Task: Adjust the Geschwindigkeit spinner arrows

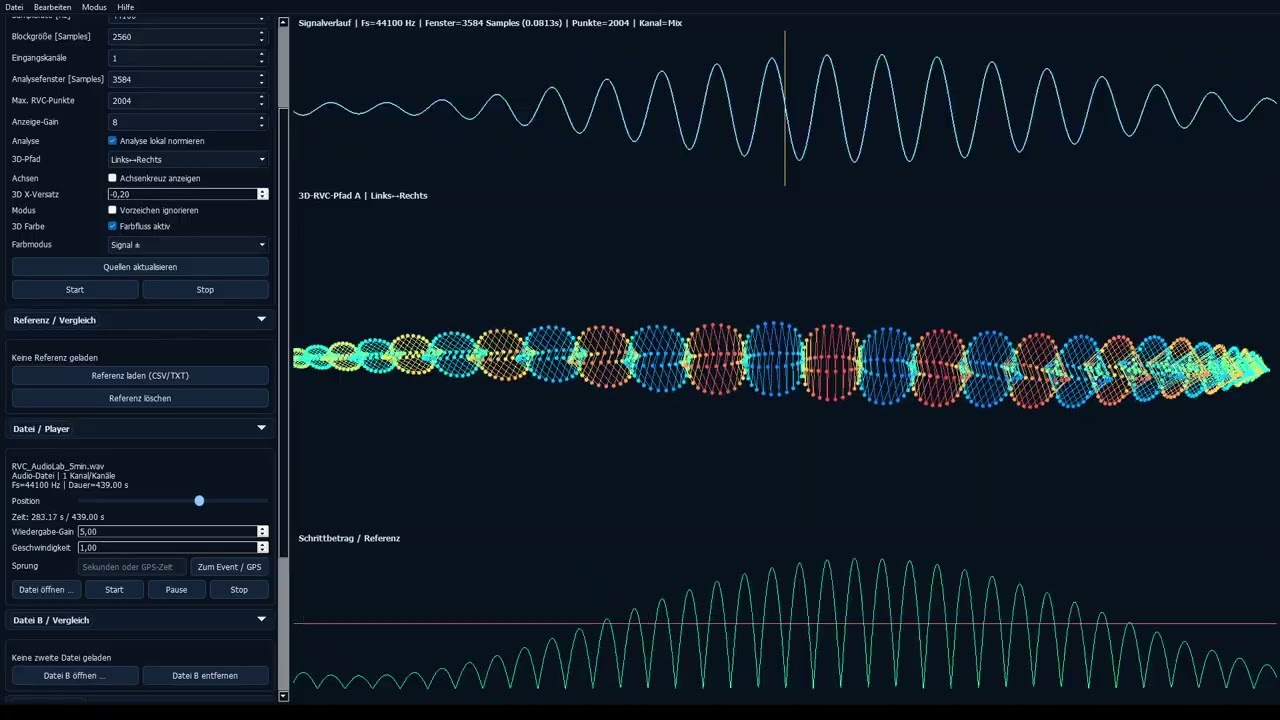Action: pos(263,547)
